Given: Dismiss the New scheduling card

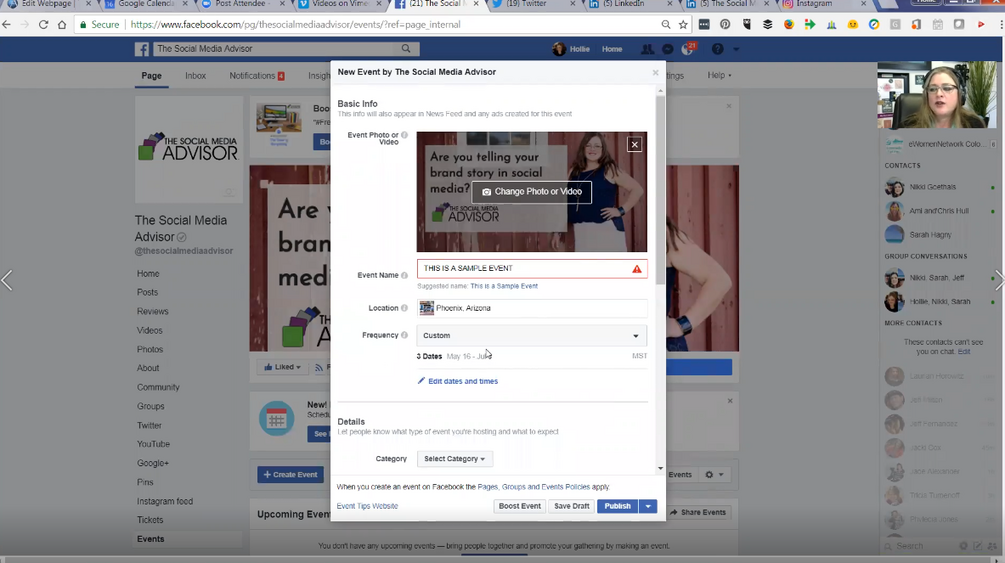Looking at the screenshot, I should tap(730, 401).
